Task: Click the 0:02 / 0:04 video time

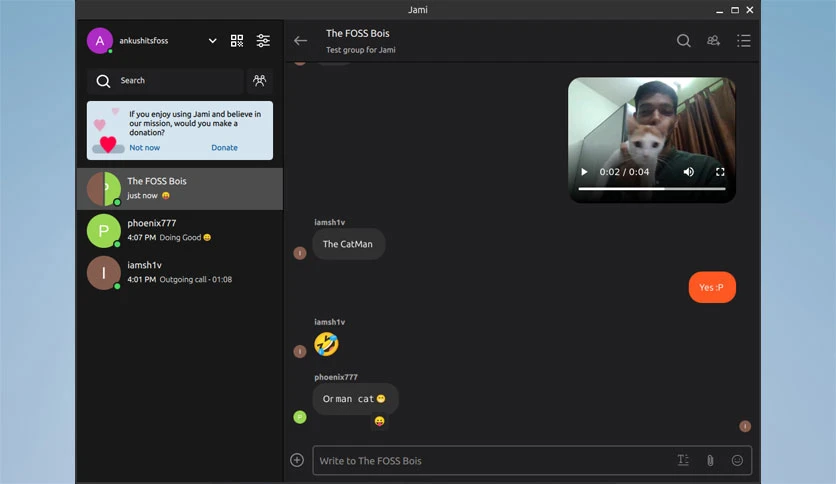Action: (x=624, y=172)
